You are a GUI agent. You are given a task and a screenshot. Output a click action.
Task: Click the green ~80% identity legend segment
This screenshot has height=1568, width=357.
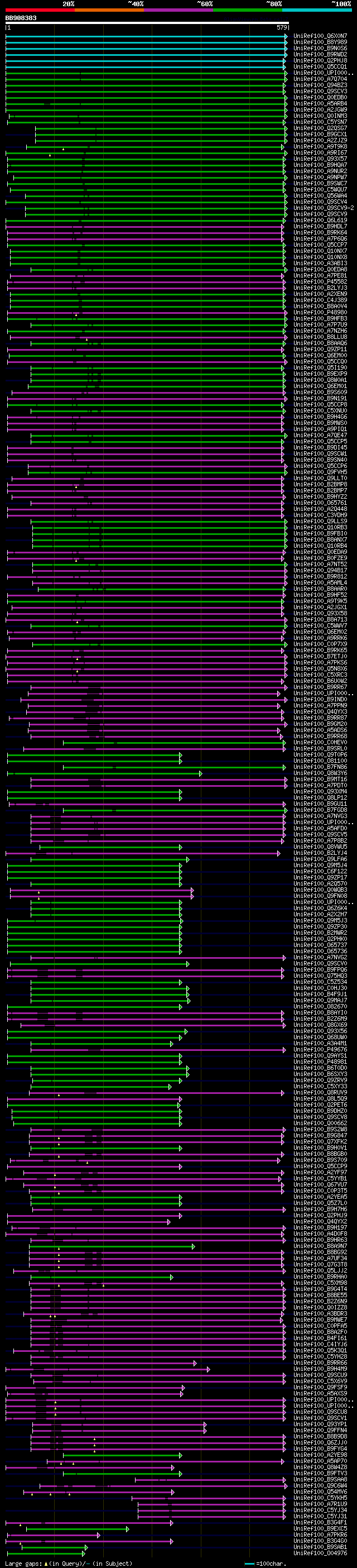[x=248, y=9]
